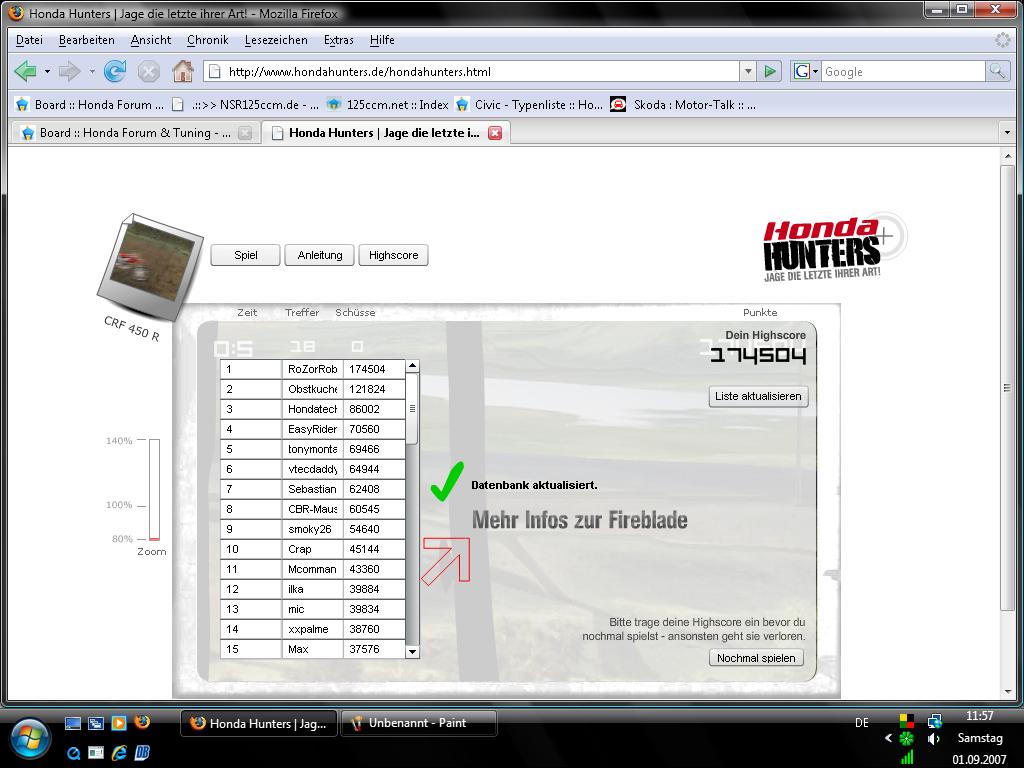Click the blue DB quick launch icon
Screen dimensions: 1024x768
click(142, 753)
